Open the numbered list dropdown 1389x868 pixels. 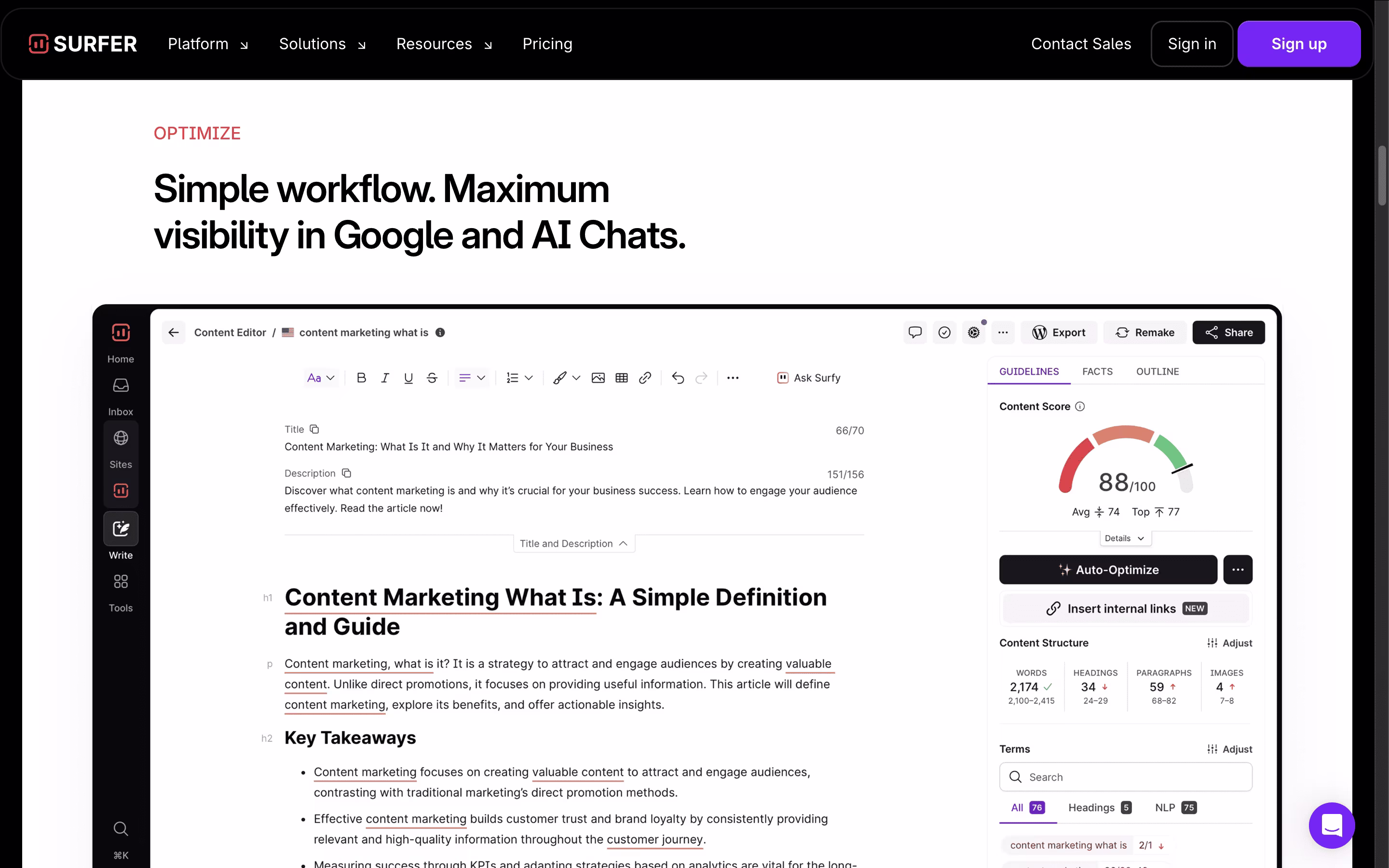[x=519, y=378]
